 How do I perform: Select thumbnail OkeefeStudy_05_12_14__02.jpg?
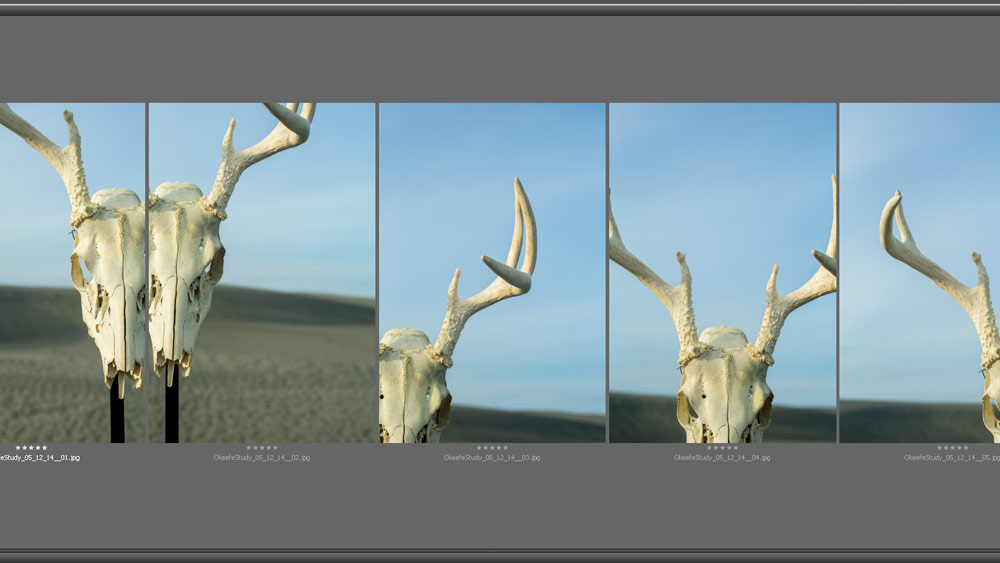click(262, 273)
